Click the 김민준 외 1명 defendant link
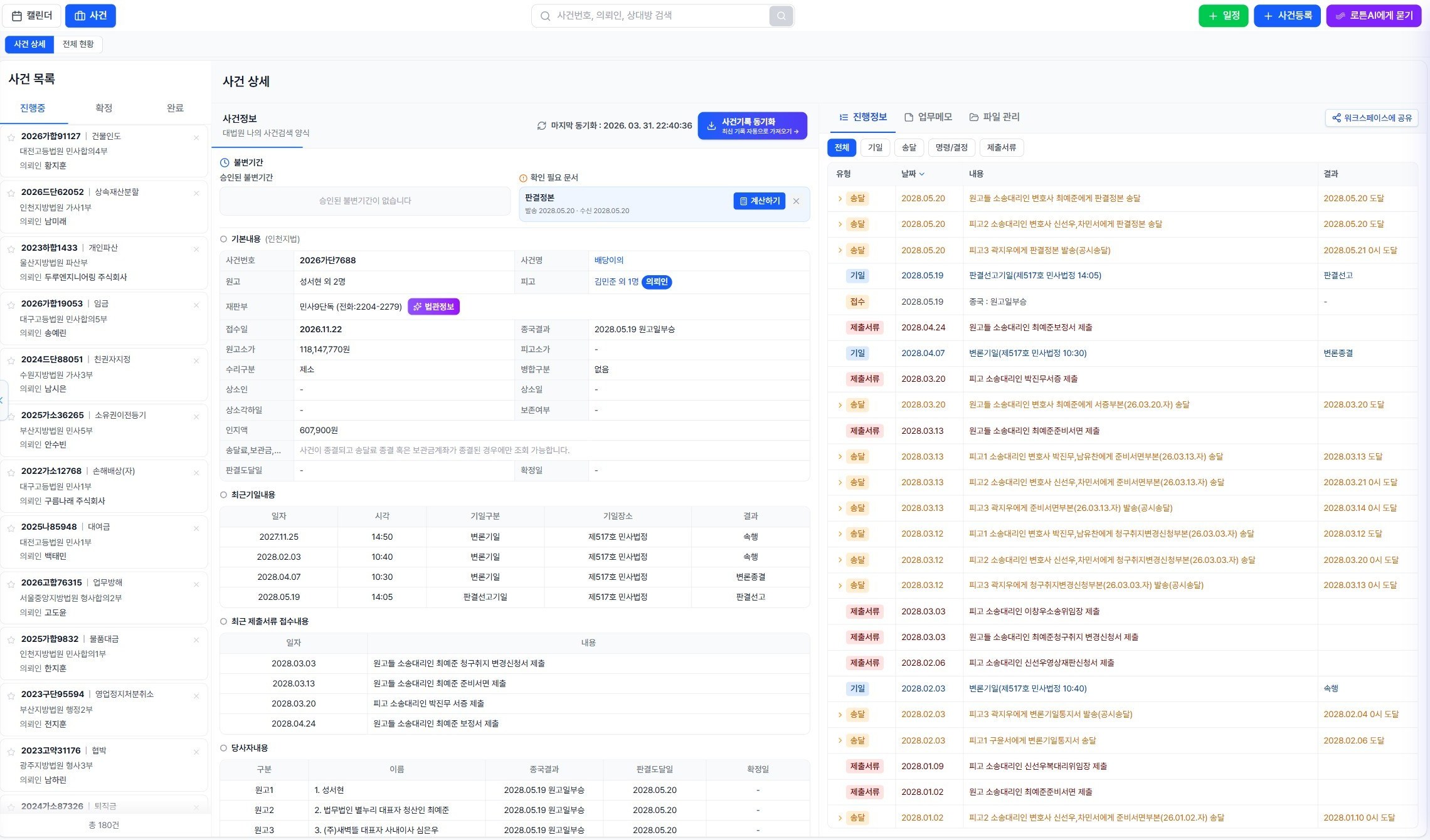The image size is (1430, 840). (617, 282)
